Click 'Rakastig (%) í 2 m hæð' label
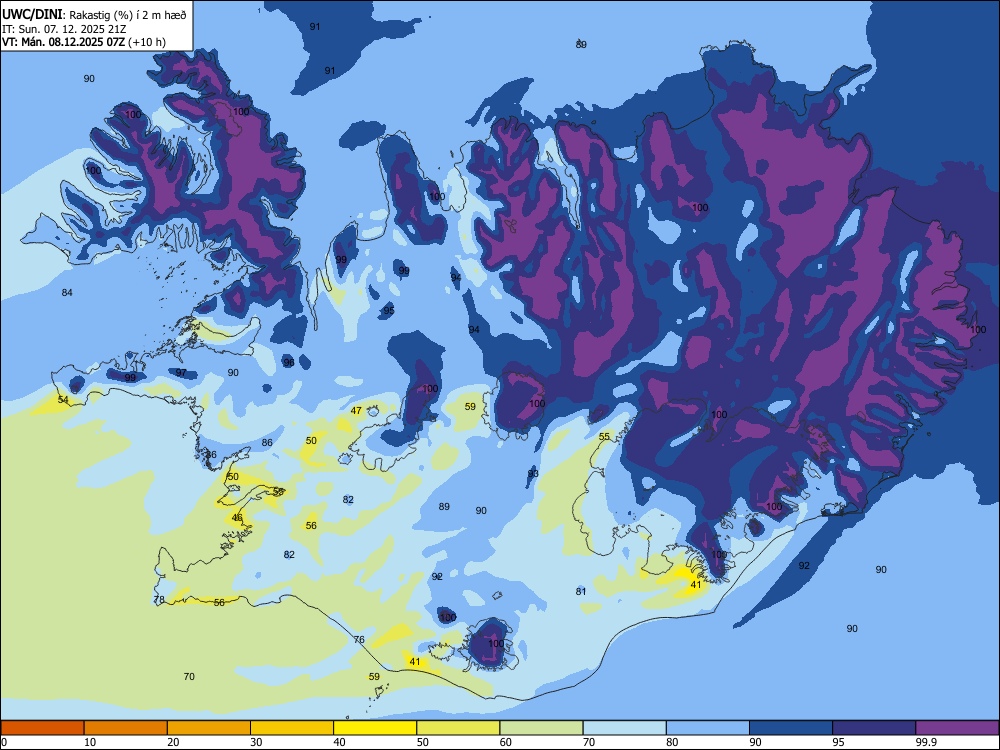The height and width of the screenshot is (750, 1000). point(128,15)
